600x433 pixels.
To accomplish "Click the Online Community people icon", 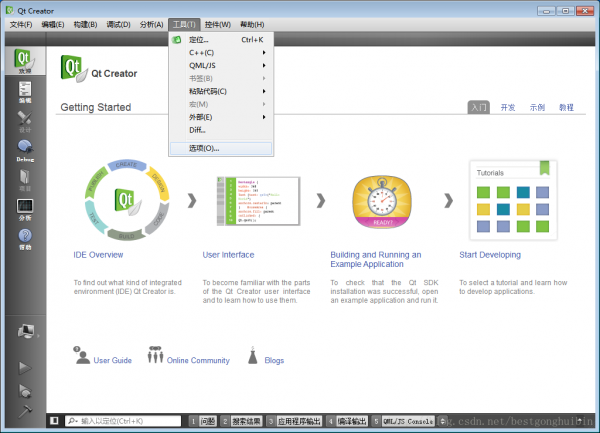I will [x=155, y=354].
